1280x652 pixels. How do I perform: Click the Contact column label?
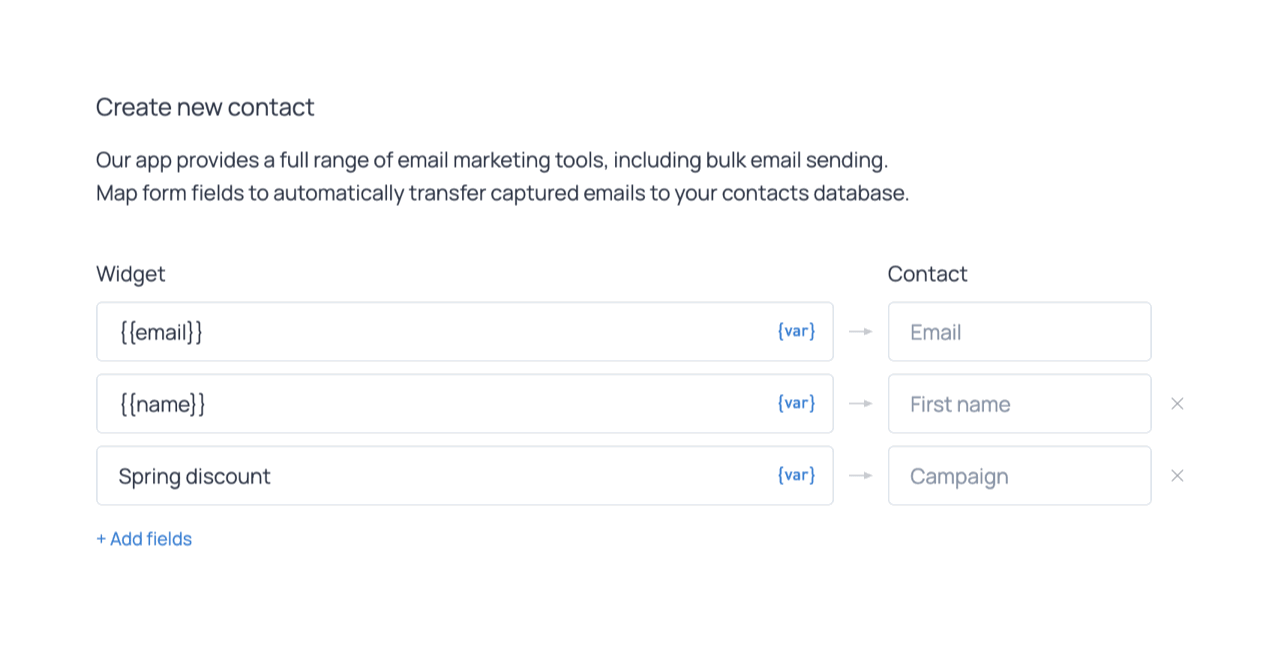click(x=927, y=274)
